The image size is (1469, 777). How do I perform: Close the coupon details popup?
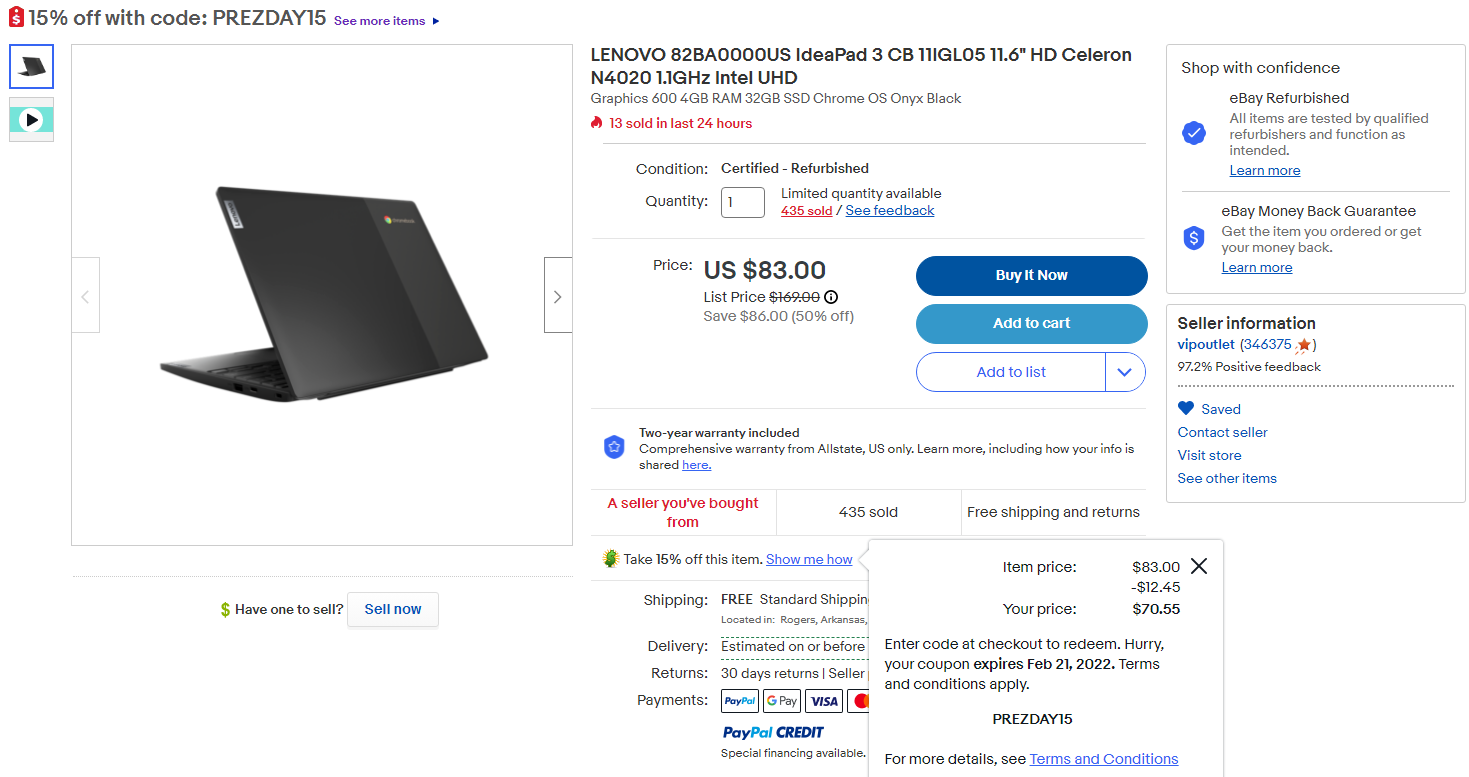[x=1199, y=566]
